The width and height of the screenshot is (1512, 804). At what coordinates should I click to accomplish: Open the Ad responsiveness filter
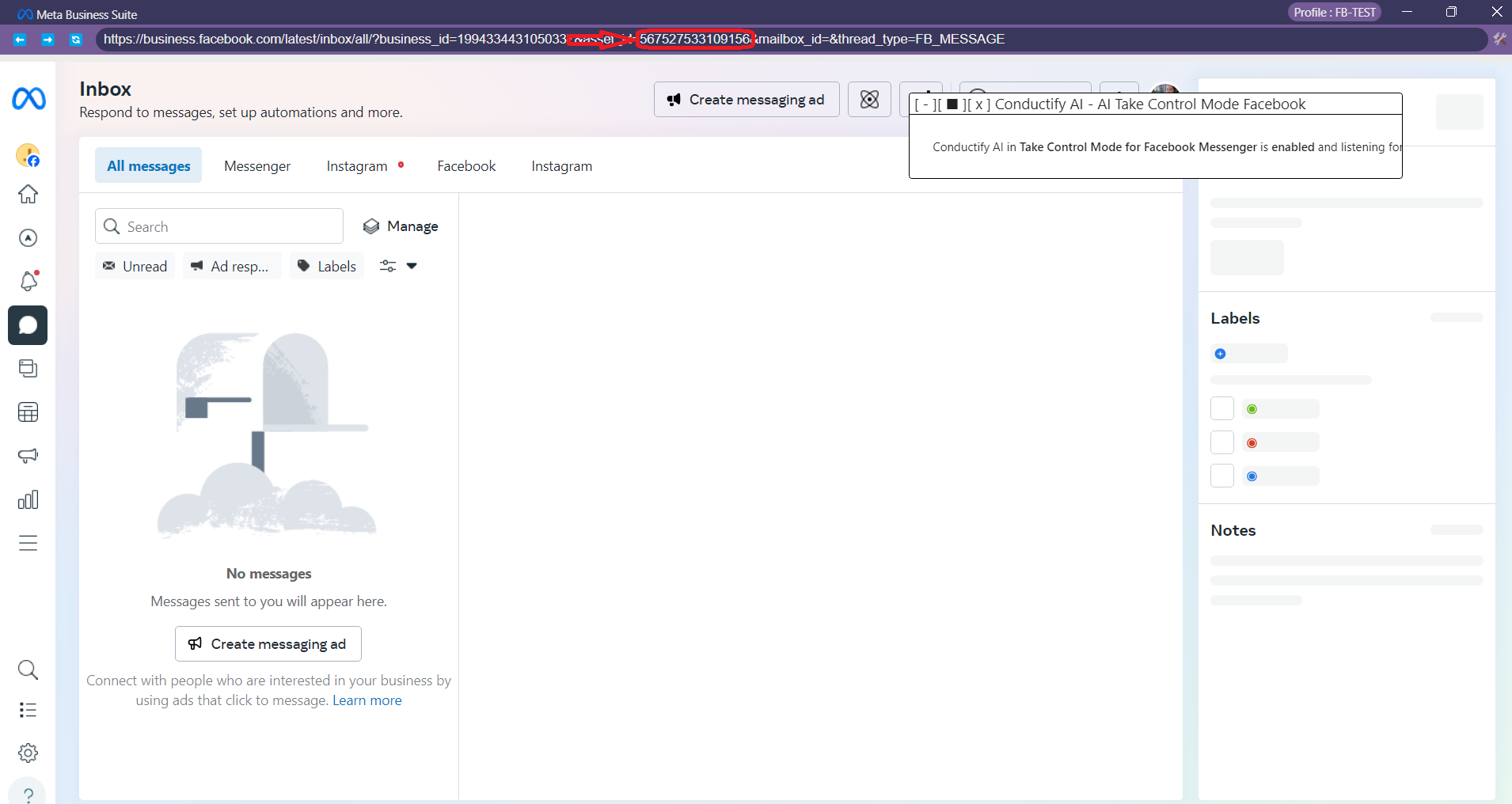coord(230,266)
